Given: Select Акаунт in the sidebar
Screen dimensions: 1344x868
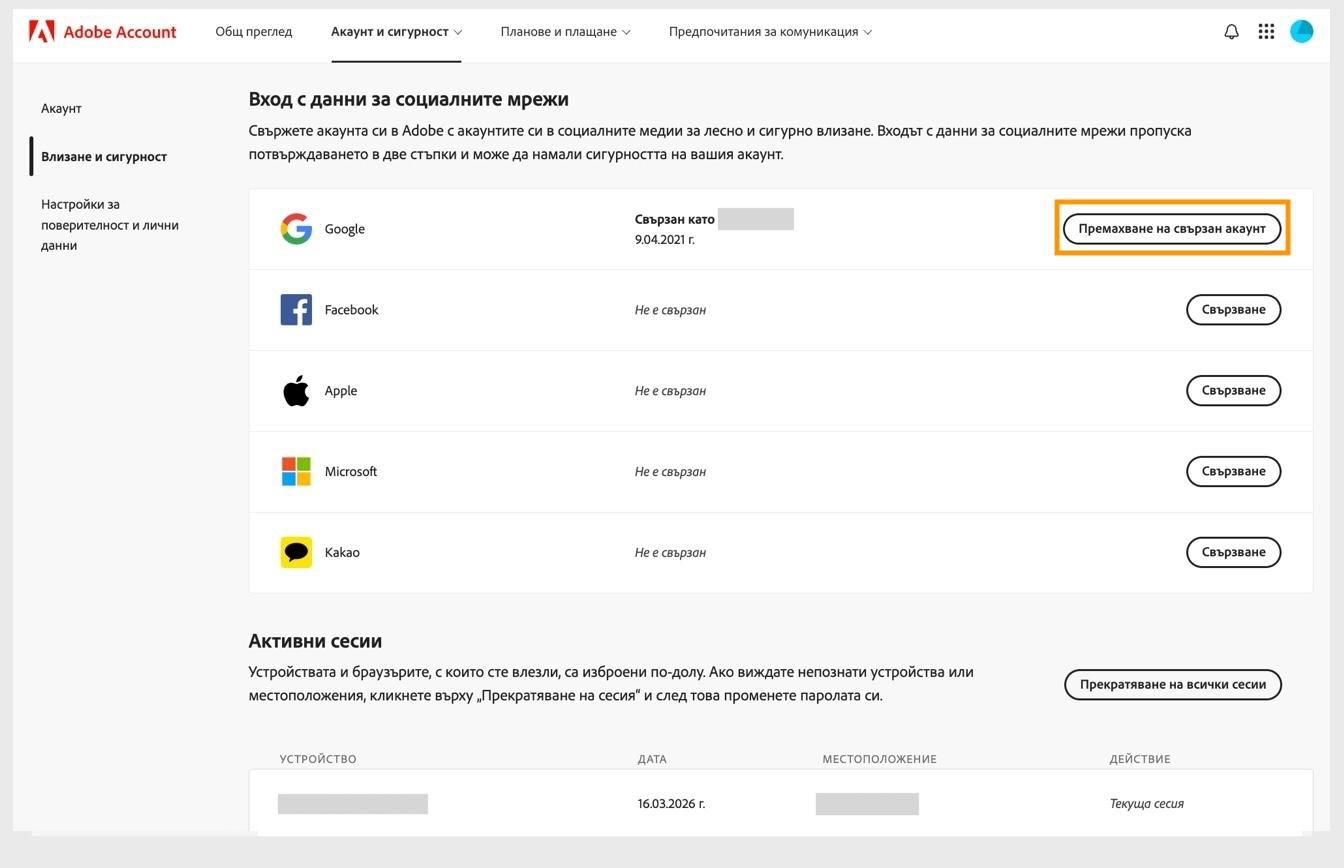Looking at the screenshot, I should tap(61, 108).
